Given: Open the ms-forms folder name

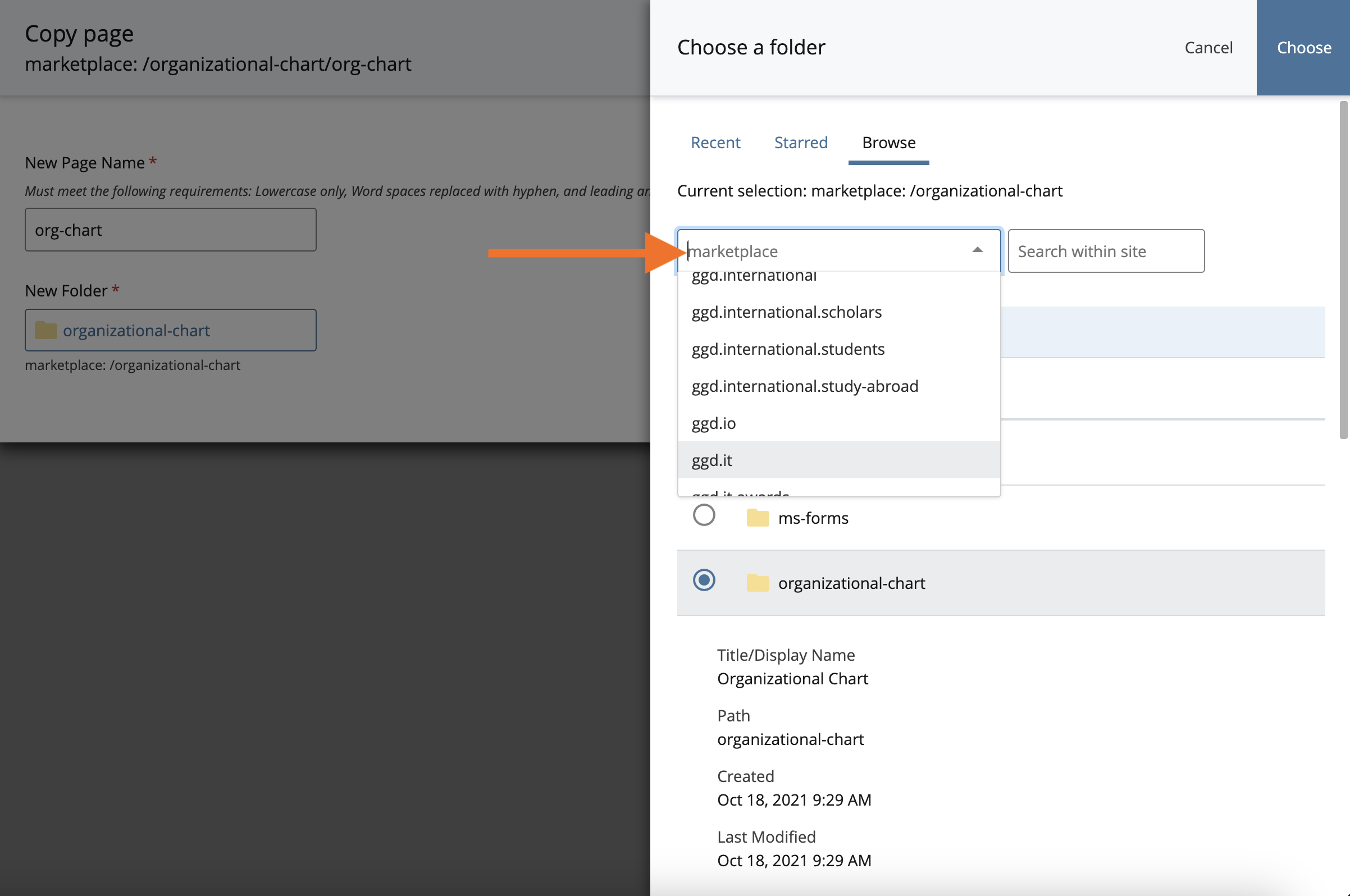Looking at the screenshot, I should point(813,518).
